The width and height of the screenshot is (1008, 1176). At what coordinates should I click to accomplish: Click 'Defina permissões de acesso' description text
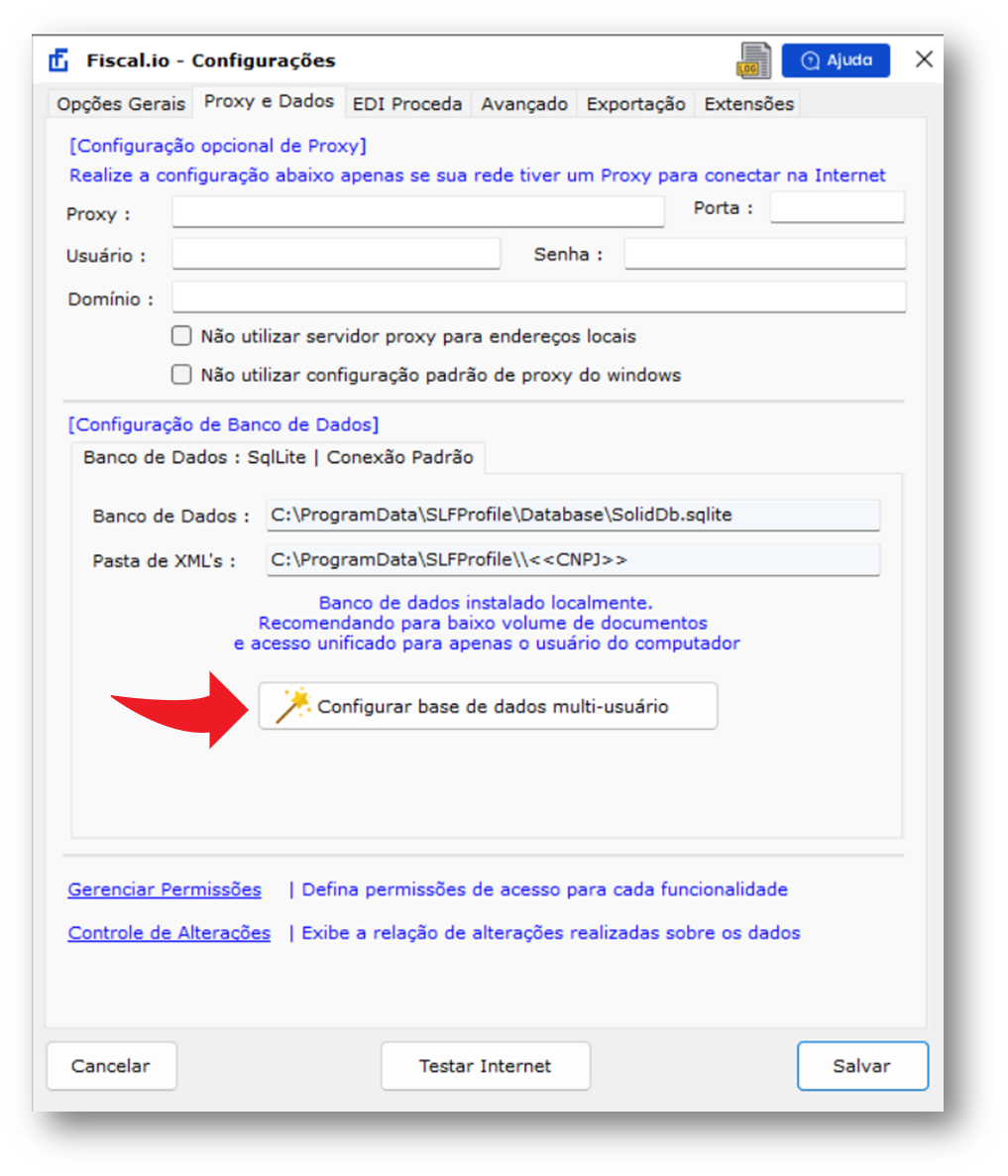(x=544, y=889)
